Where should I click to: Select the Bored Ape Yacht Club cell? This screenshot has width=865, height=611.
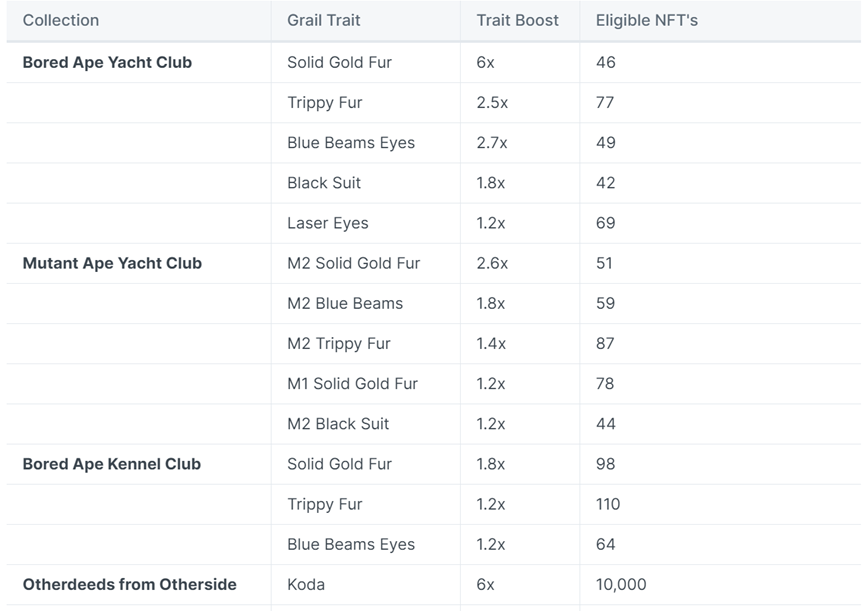pyautogui.click(x=107, y=62)
